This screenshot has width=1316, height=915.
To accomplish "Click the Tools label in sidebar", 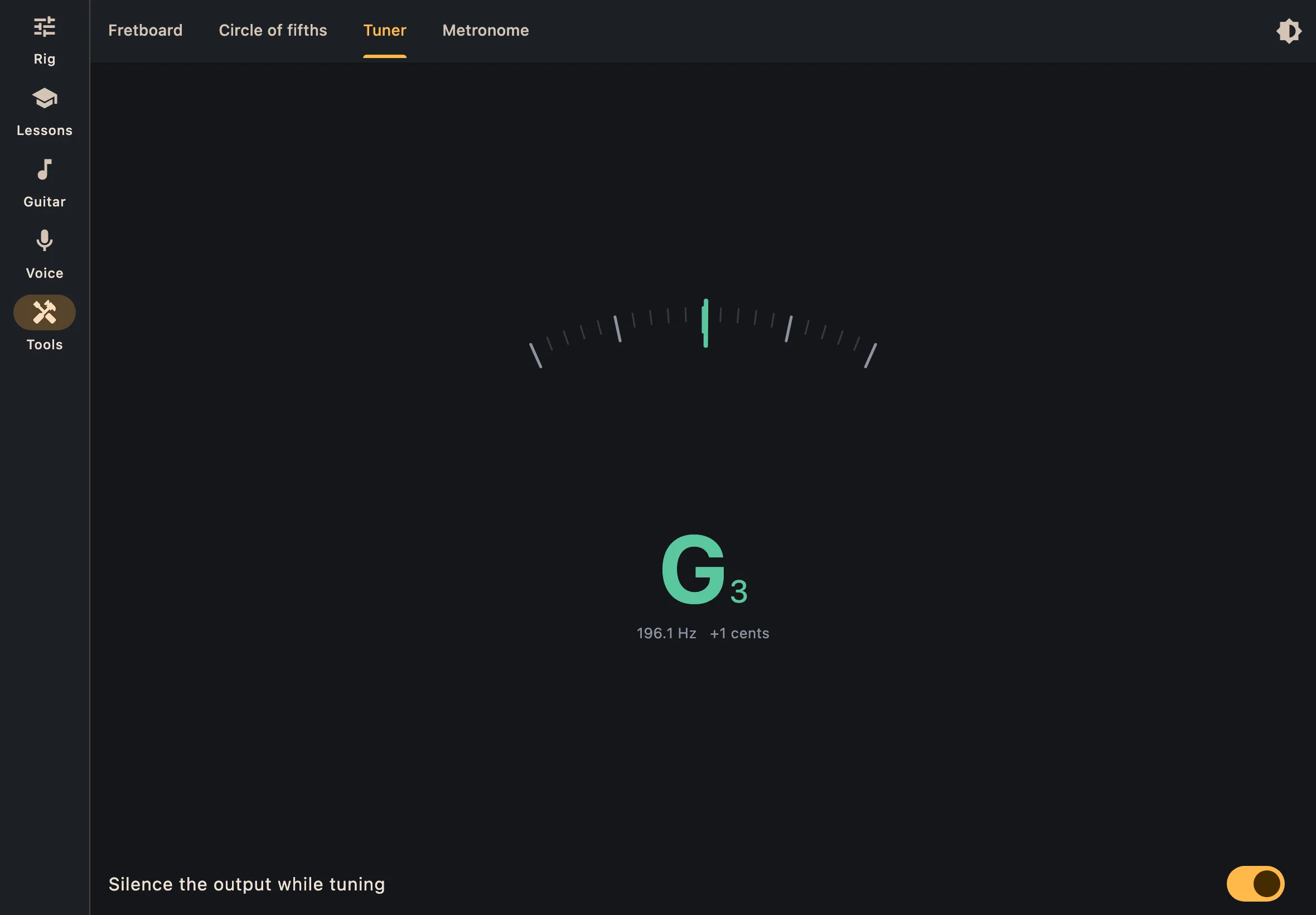I will [45, 345].
